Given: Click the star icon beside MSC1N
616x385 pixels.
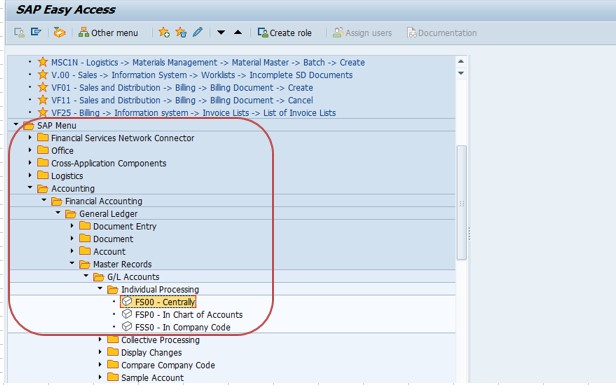Looking at the screenshot, I should (x=43, y=62).
